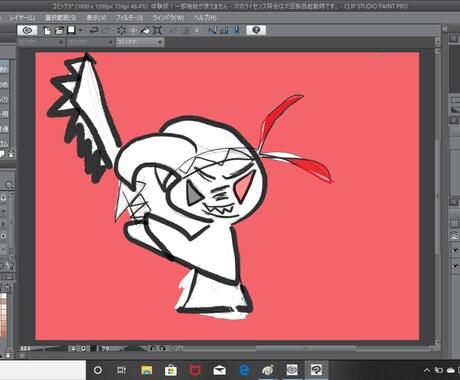This screenshot has width=460, height=380.
Task: Toggle snap to ruler
Action: click(x=212, y=31)
